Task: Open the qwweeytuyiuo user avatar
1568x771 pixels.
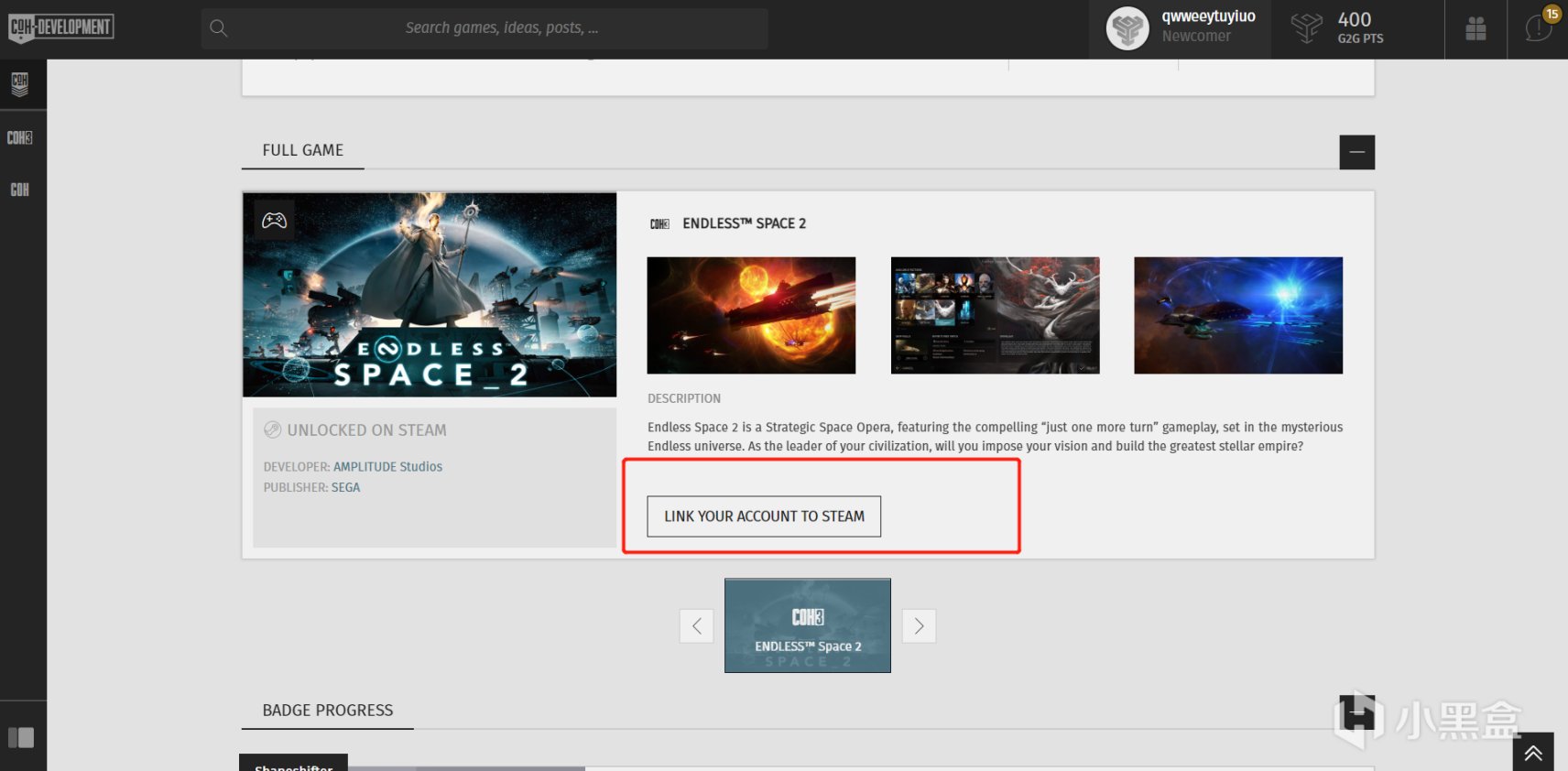Action: [x=1127, y=28]
